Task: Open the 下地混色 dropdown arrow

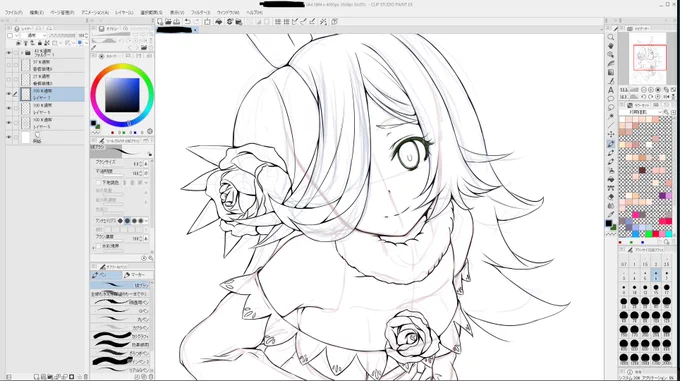Action: [x=146, y=182]
